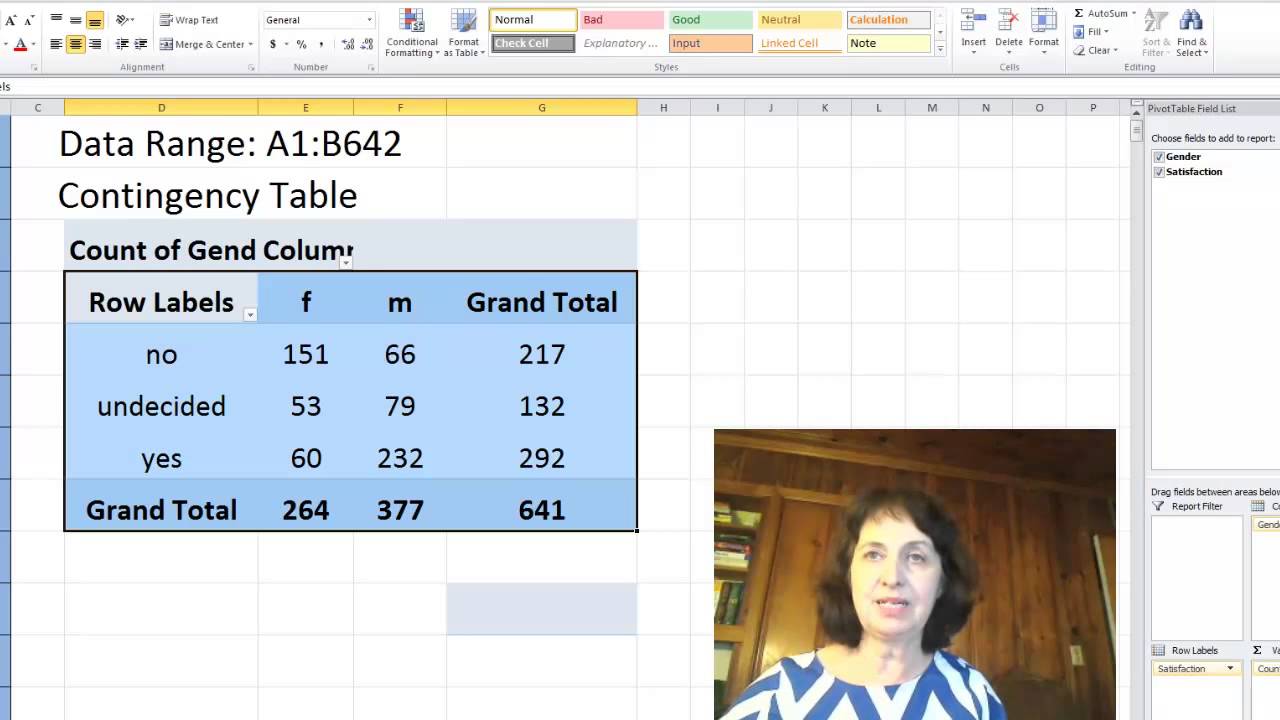Open Conditional Formatting menu
The height and width of the screenshot is (720, 1280).
[411, 33]
